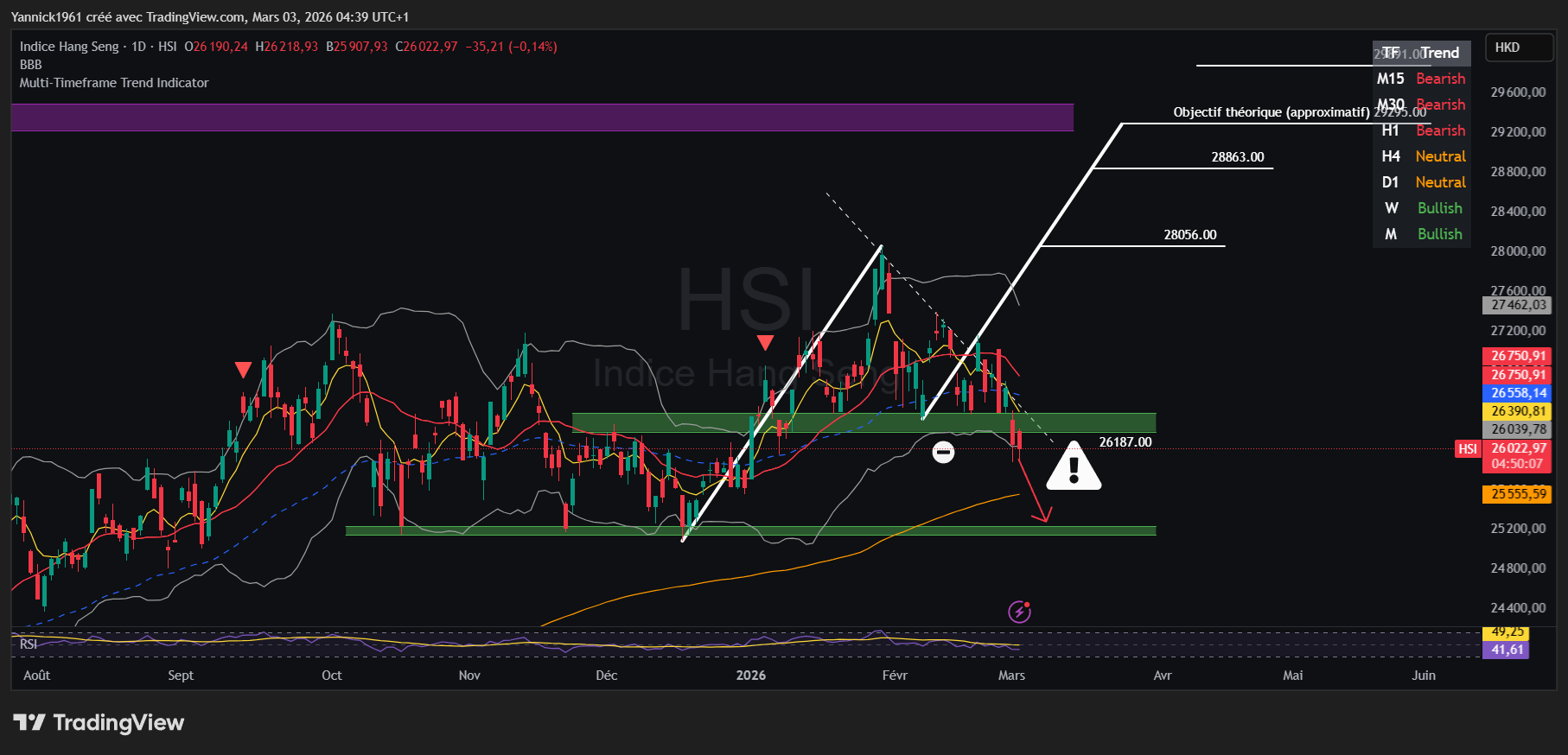Click the Oct label on time axis
The width and height of the screenshot is (1568, 755).
click(x=332, y=676)
